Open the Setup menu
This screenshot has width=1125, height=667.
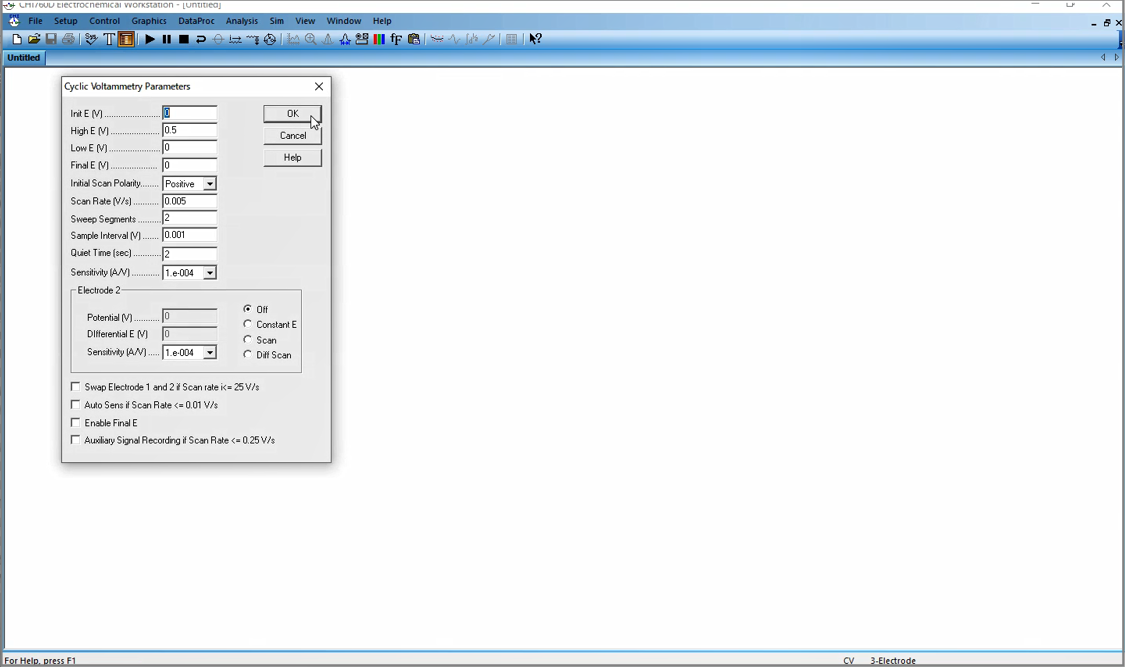tap(65, 21)
